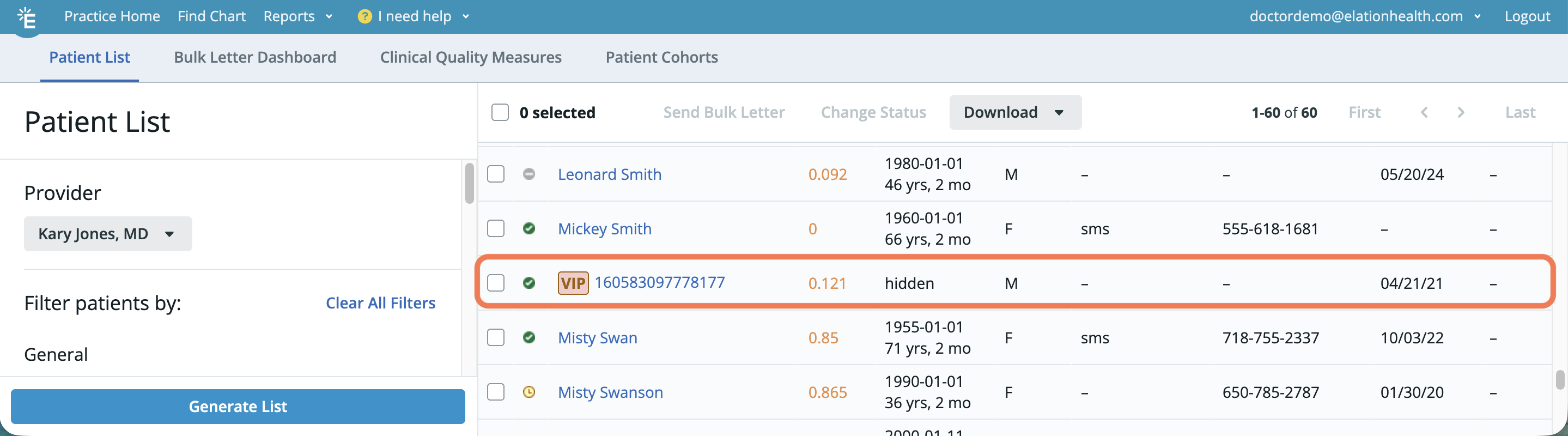Select the checkbox for VIP patient 160583097778177

point(496,282)
